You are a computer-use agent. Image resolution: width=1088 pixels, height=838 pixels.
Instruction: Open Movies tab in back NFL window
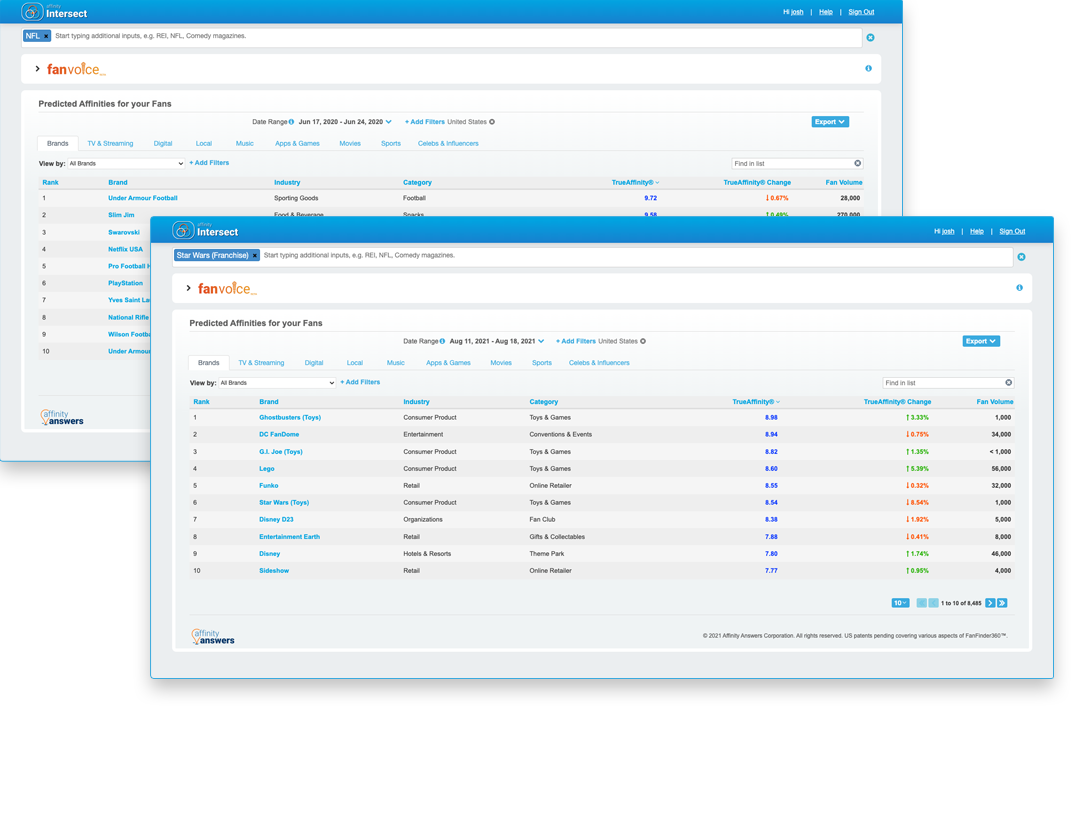[350, 144]
